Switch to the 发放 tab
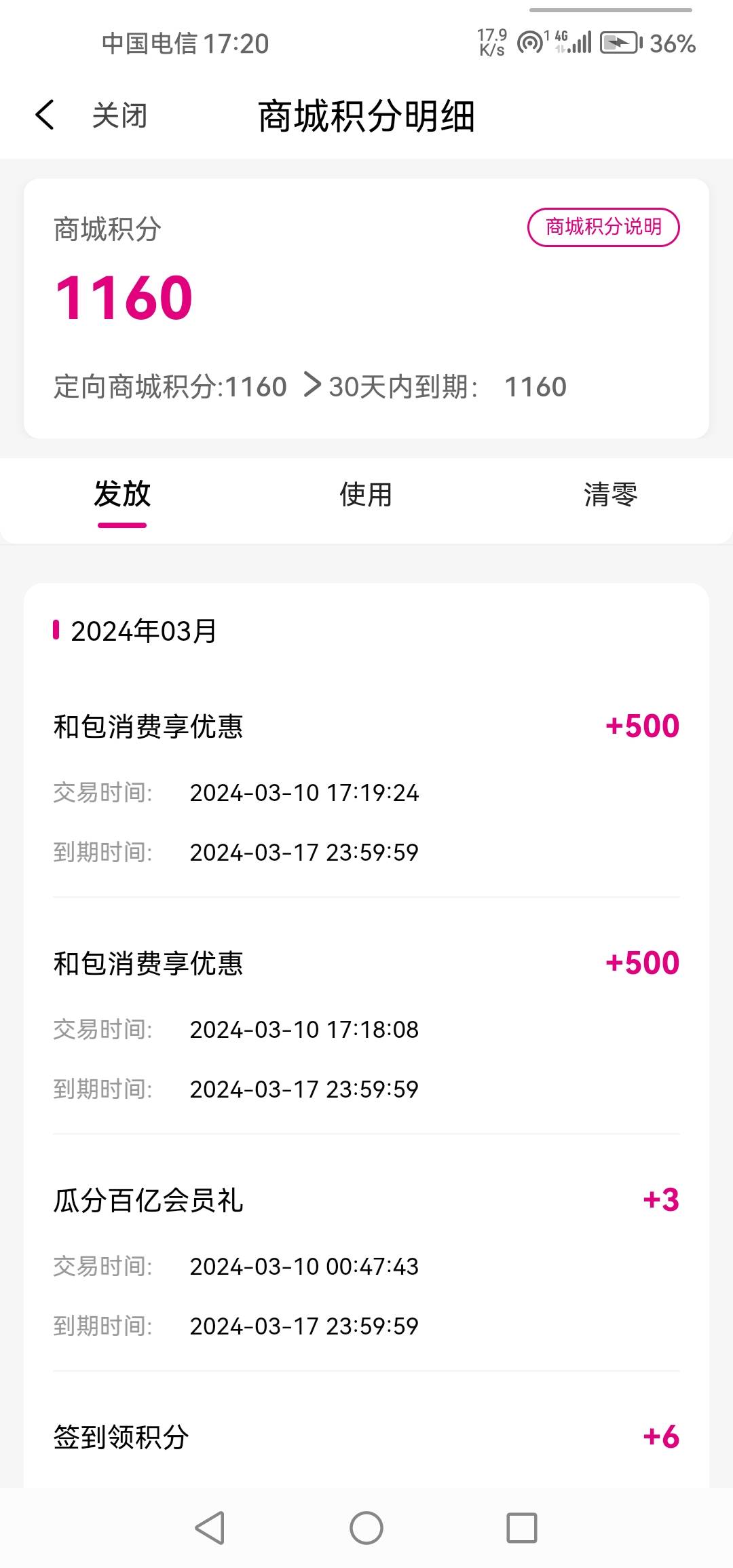This screenshot has height=1568, width=733. tap(122, 495)
